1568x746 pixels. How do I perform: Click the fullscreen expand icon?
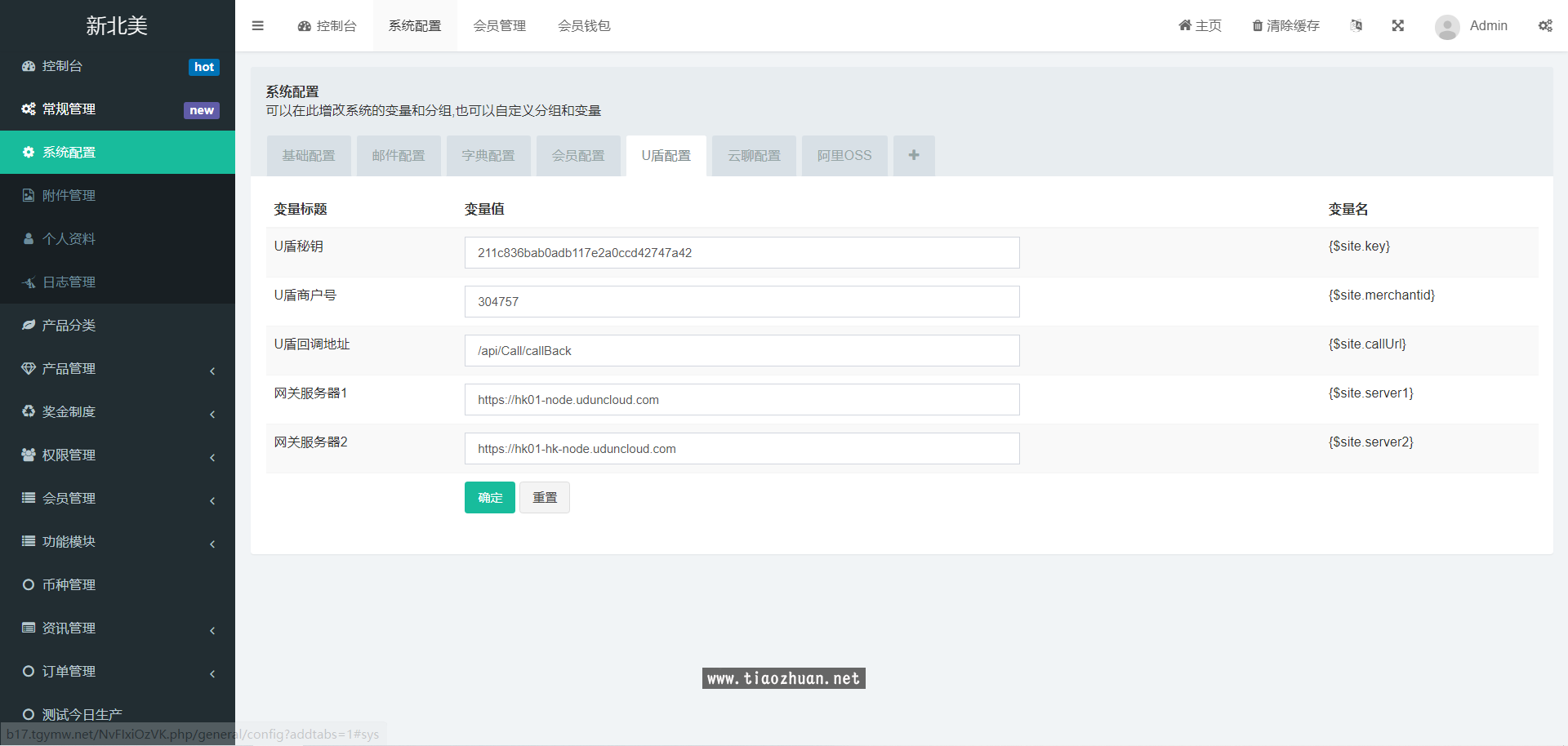[x=1397, y=25]
